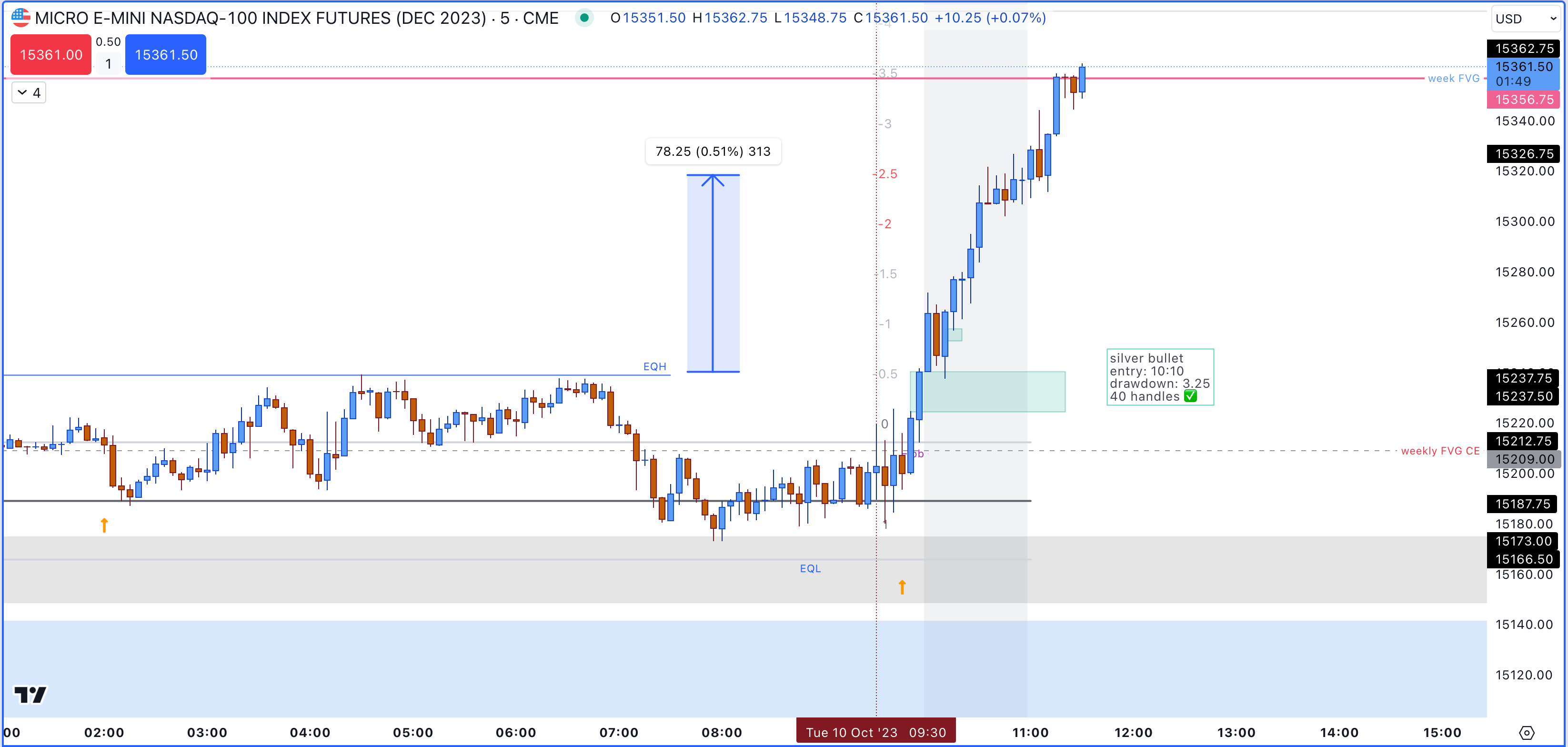Select the silver bullet text note
The image size is (1568, 747).
[x=1159, y=377]
